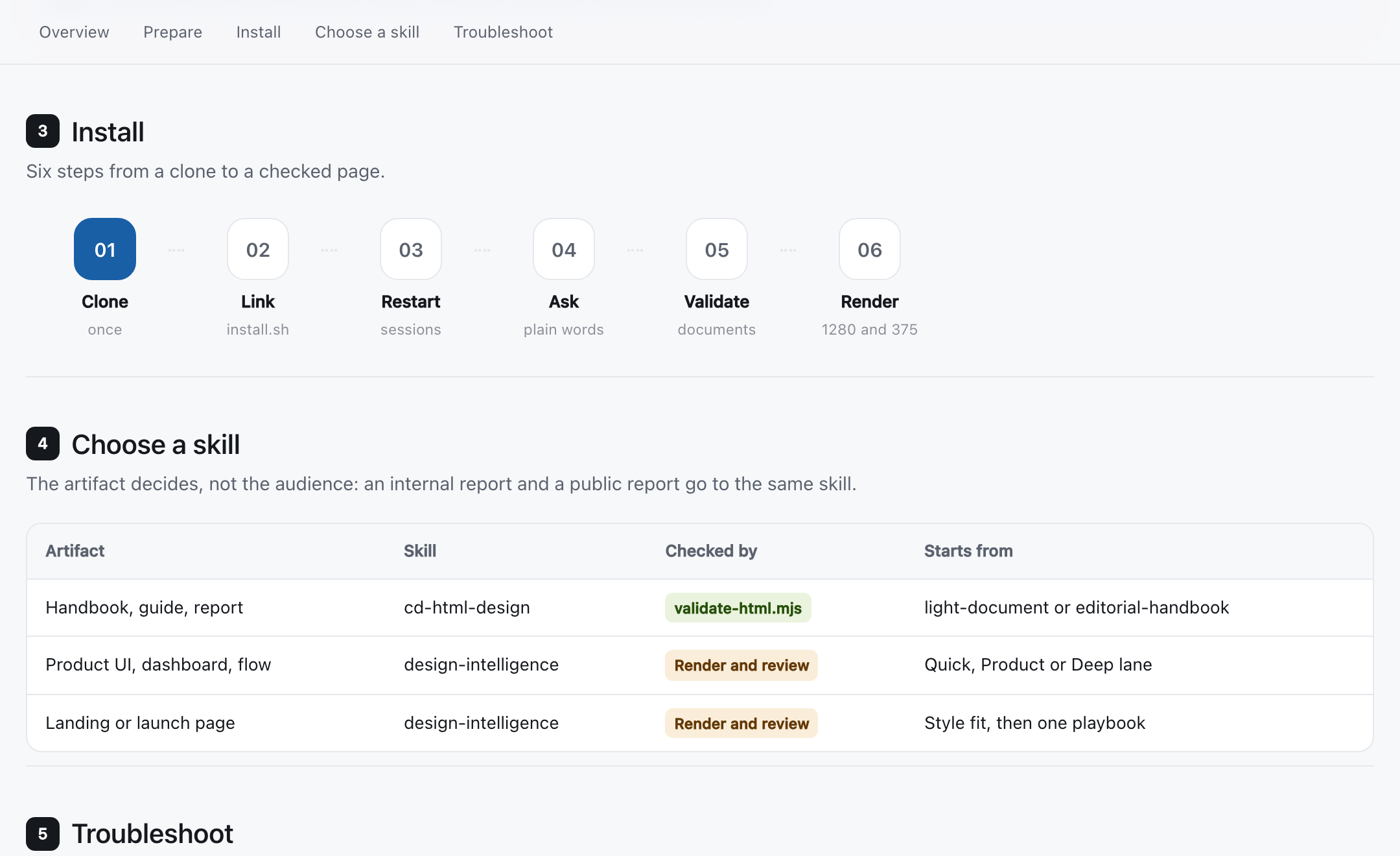Image resolution: width=1400 pixels, height=856 pixels.
Task: Click design-intelligence in the Landing page row
Action: point(481,723)
